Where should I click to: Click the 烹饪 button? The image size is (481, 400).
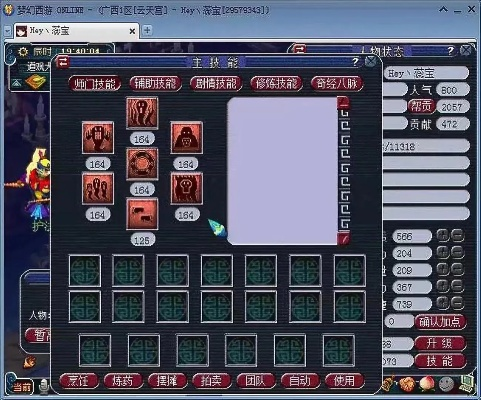coord(78,380)
